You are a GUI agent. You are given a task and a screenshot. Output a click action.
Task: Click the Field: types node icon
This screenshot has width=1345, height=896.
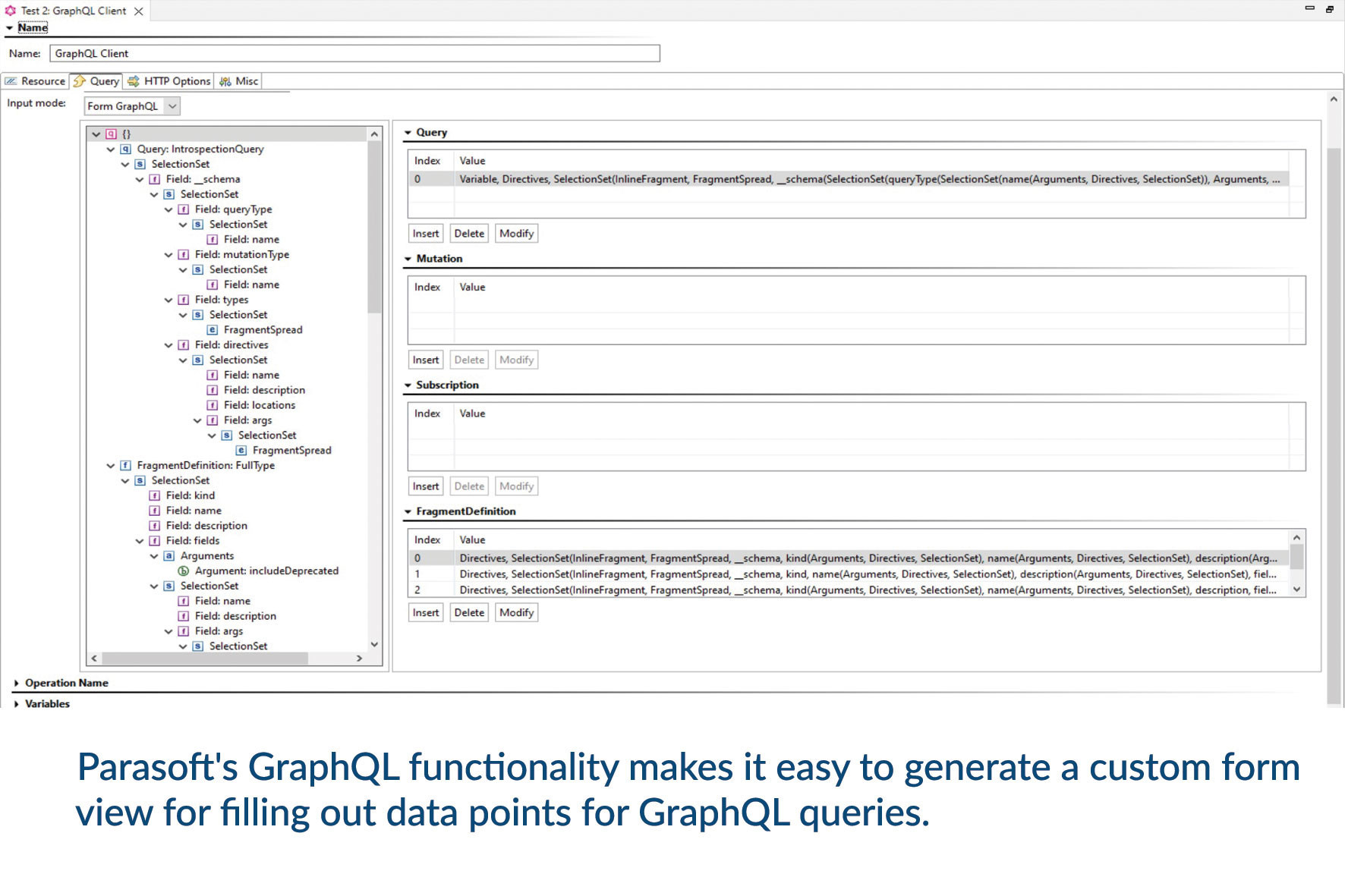183,300
